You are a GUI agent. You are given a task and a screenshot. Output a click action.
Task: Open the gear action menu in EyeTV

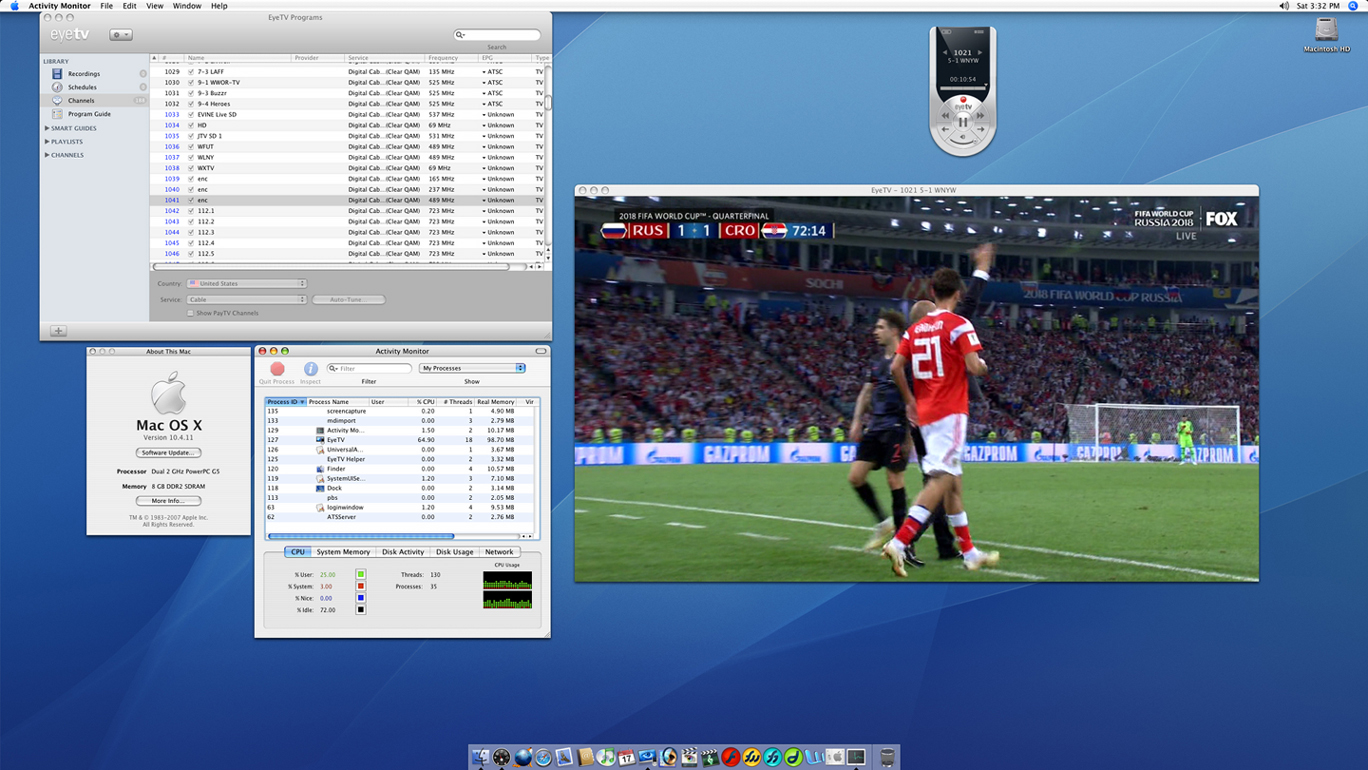(x=121, y=35)
